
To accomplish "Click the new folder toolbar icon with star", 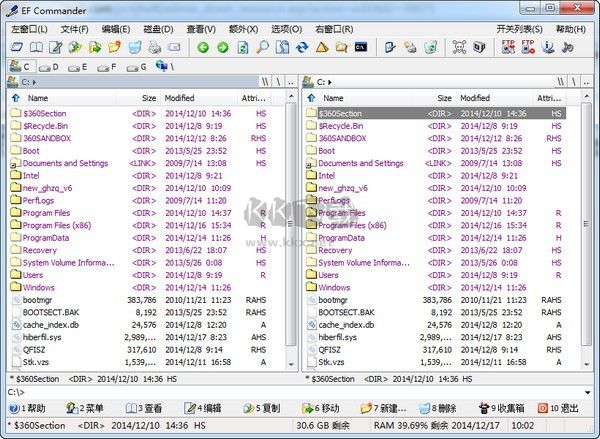I will (x=114, y=47).
